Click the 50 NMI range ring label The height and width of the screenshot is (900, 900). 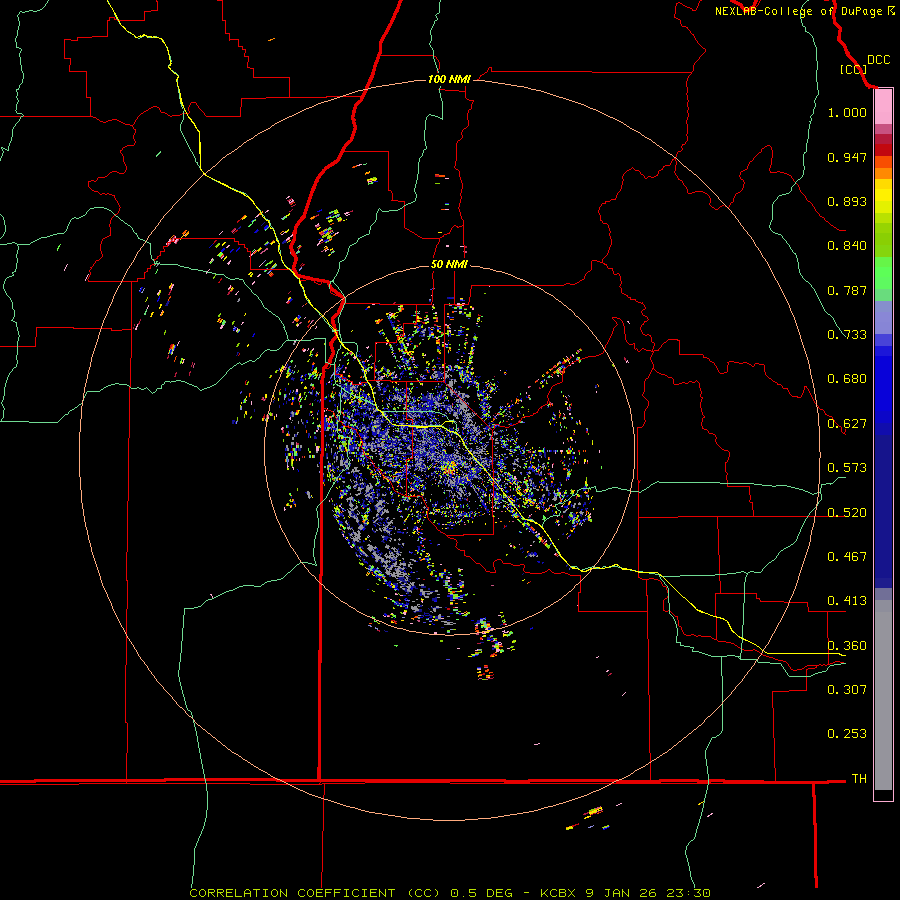point(449,264)
